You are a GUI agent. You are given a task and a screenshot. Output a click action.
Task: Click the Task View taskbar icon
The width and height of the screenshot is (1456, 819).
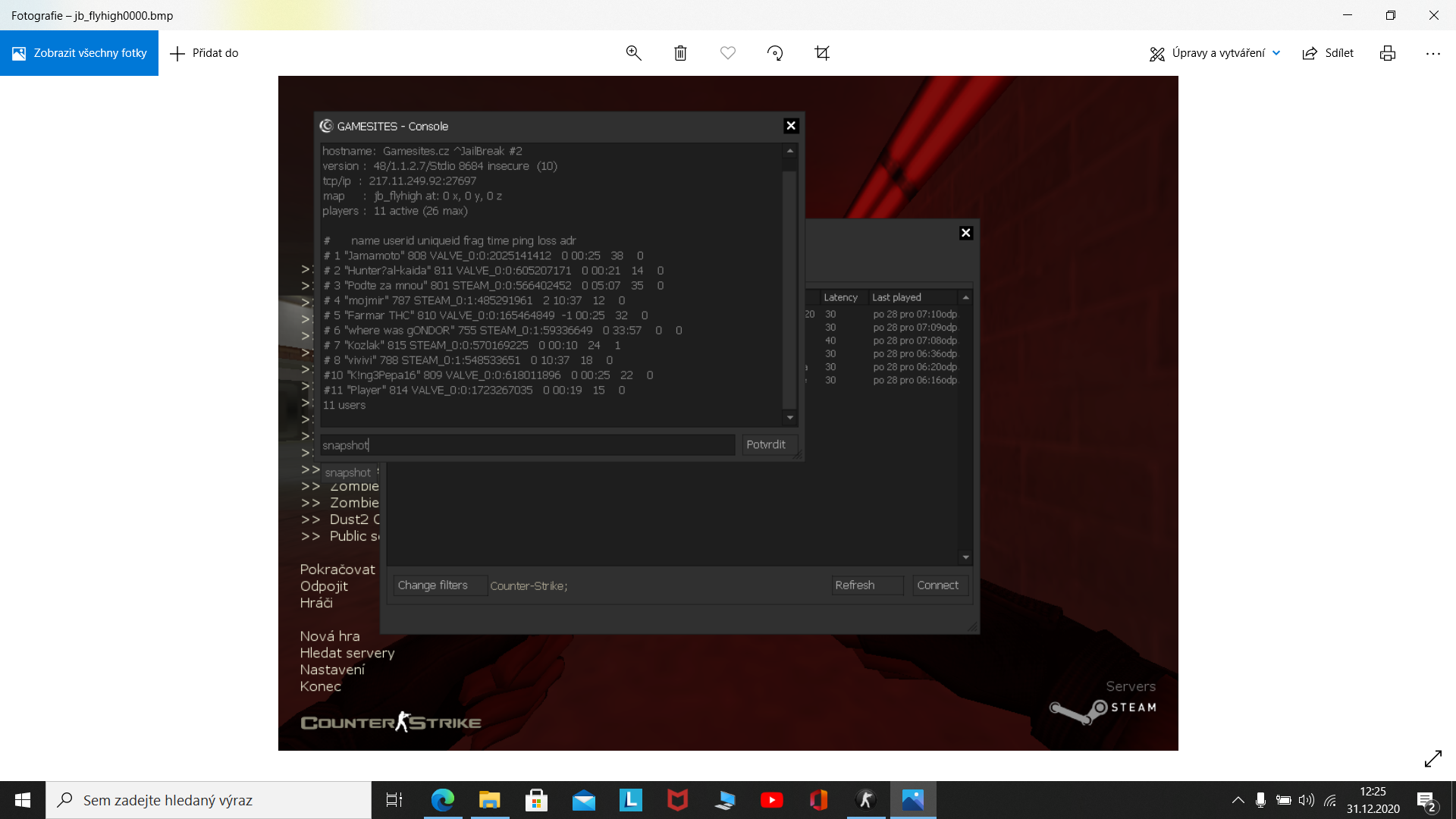(394, 800)
